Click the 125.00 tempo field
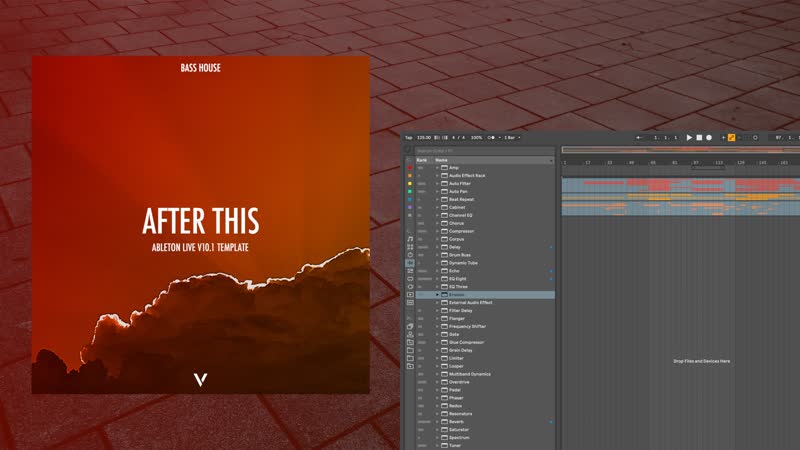This screenshot has height=450, width=800. coord(423,137)
